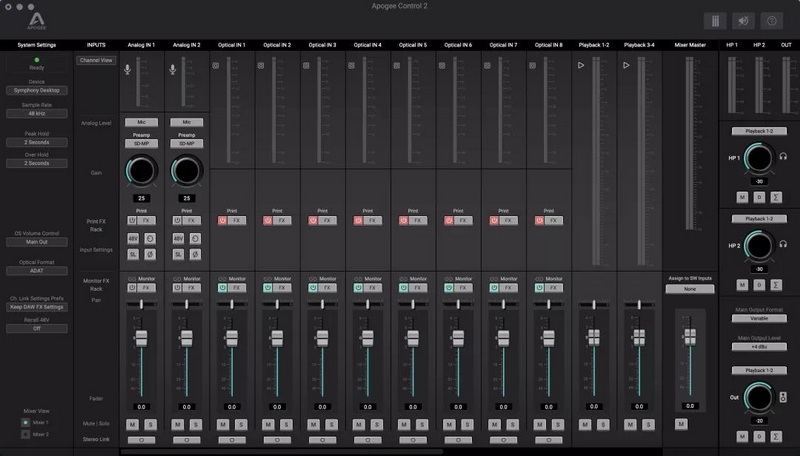
Task: Click the Analog IN 1 gain knob
Action: (x=141, y=171)
